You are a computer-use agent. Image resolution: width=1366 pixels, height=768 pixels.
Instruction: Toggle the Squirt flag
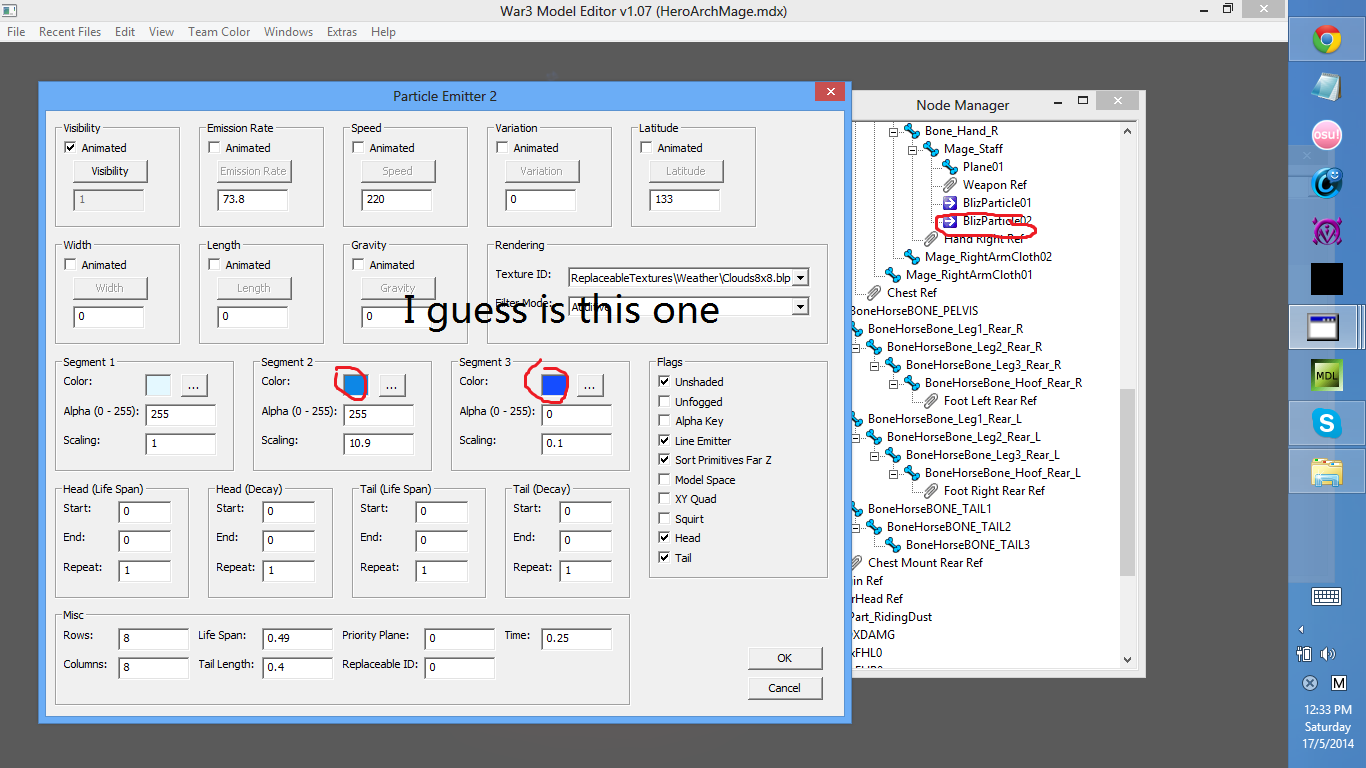pos(664,519)
